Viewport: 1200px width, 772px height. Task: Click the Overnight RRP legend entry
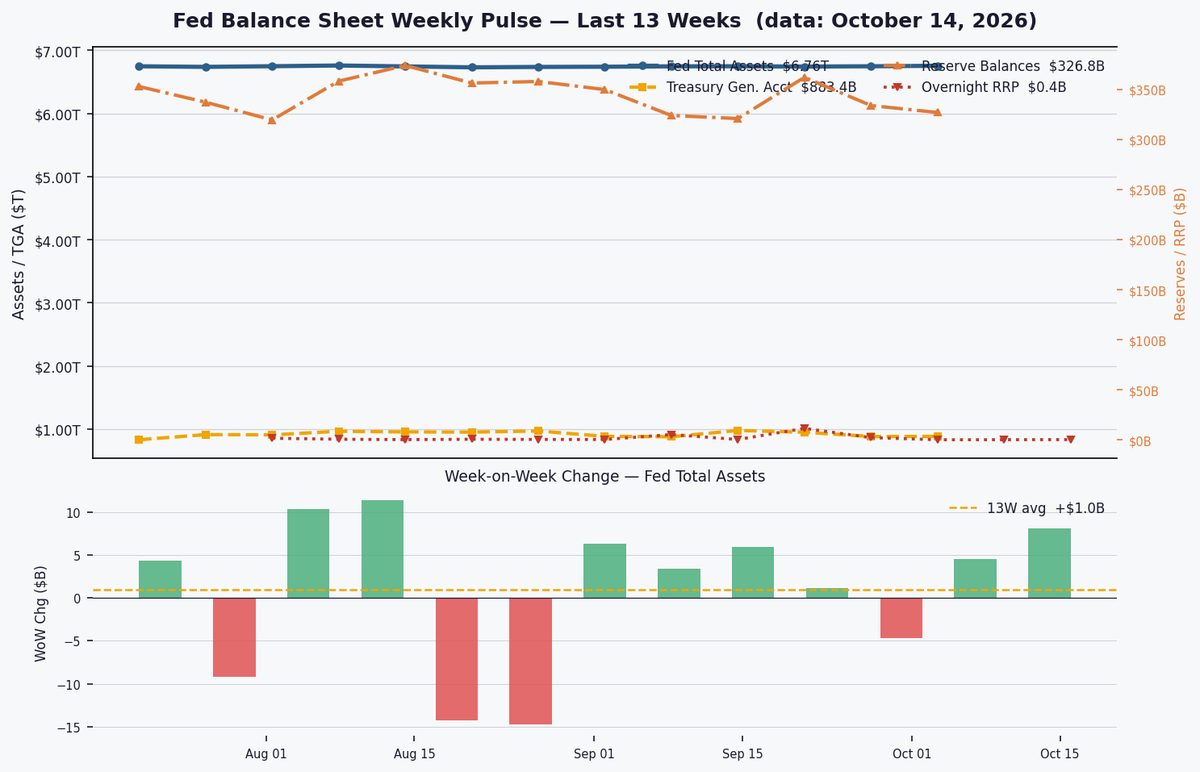[975, 87]
